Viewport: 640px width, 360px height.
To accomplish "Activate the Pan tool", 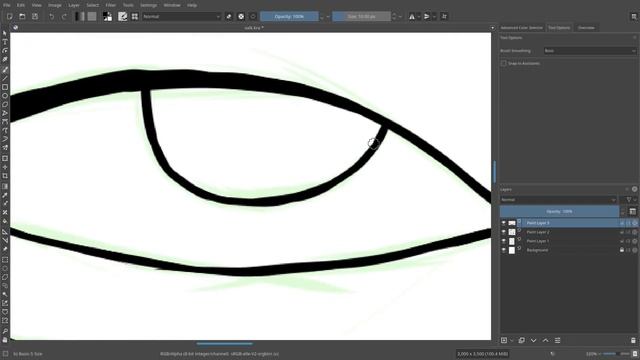I will [5, 340].
